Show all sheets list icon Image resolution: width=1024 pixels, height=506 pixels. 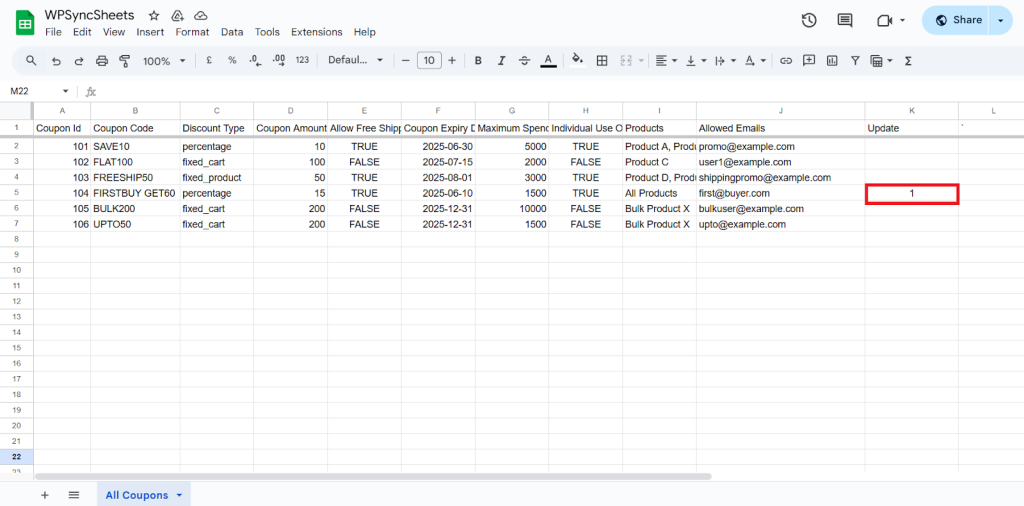pyautogui.click(x=74, y=495)
